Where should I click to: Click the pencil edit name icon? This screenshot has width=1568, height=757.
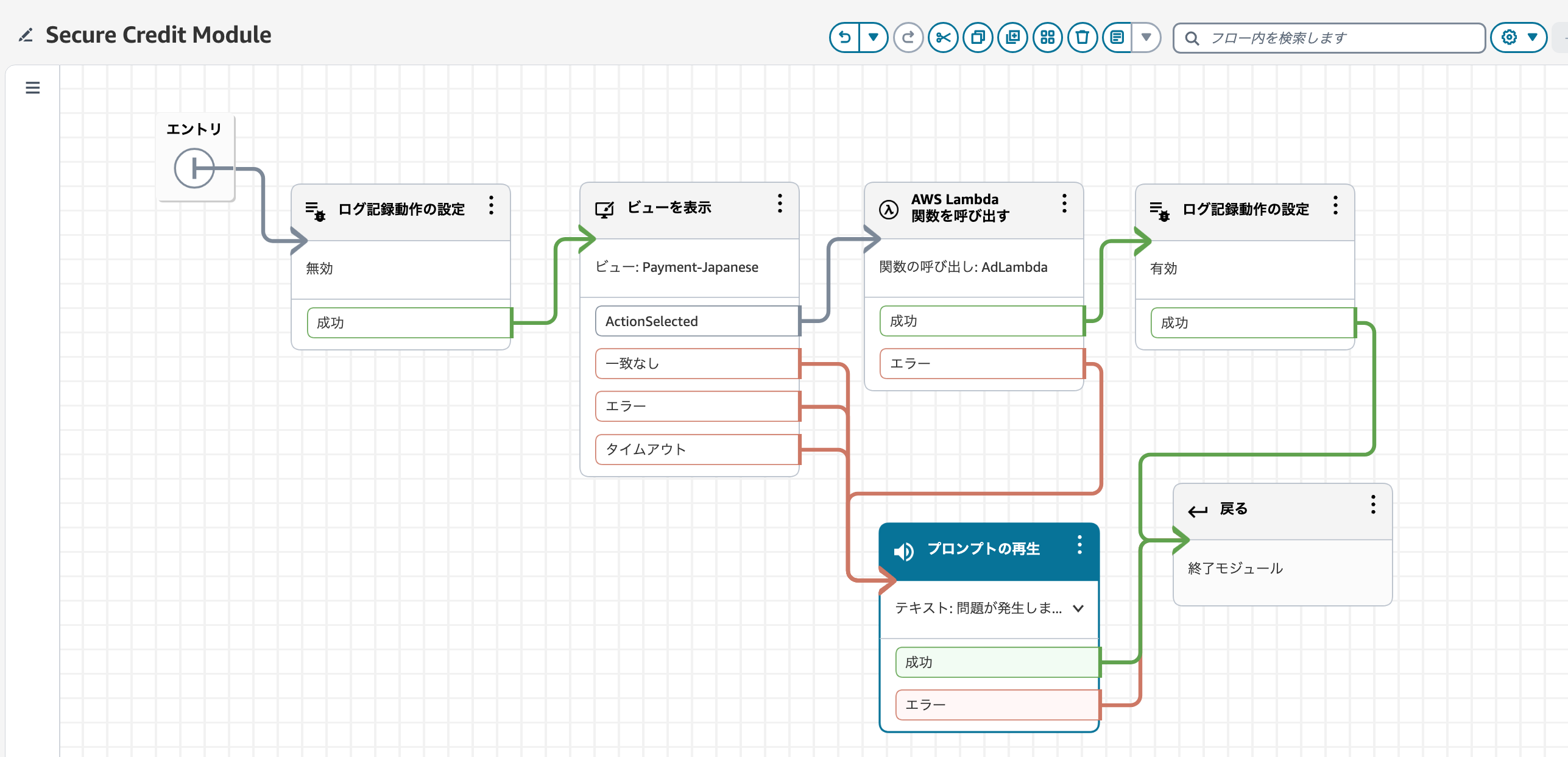tap(26, 35)
